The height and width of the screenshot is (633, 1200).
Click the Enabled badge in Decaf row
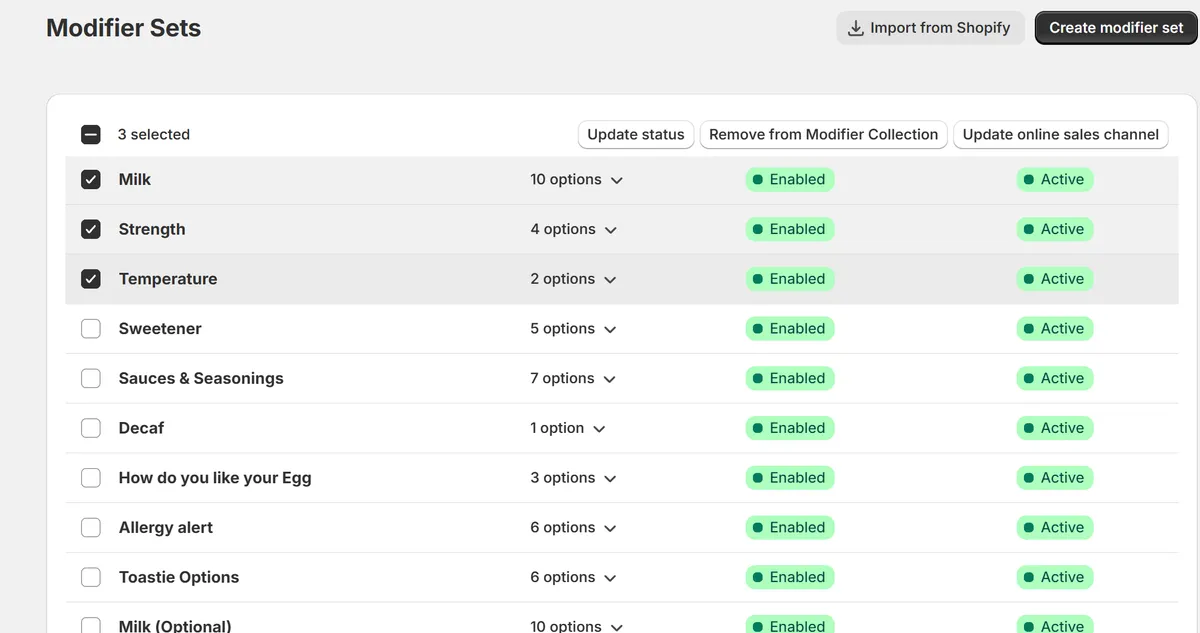[x=790, y=428]
